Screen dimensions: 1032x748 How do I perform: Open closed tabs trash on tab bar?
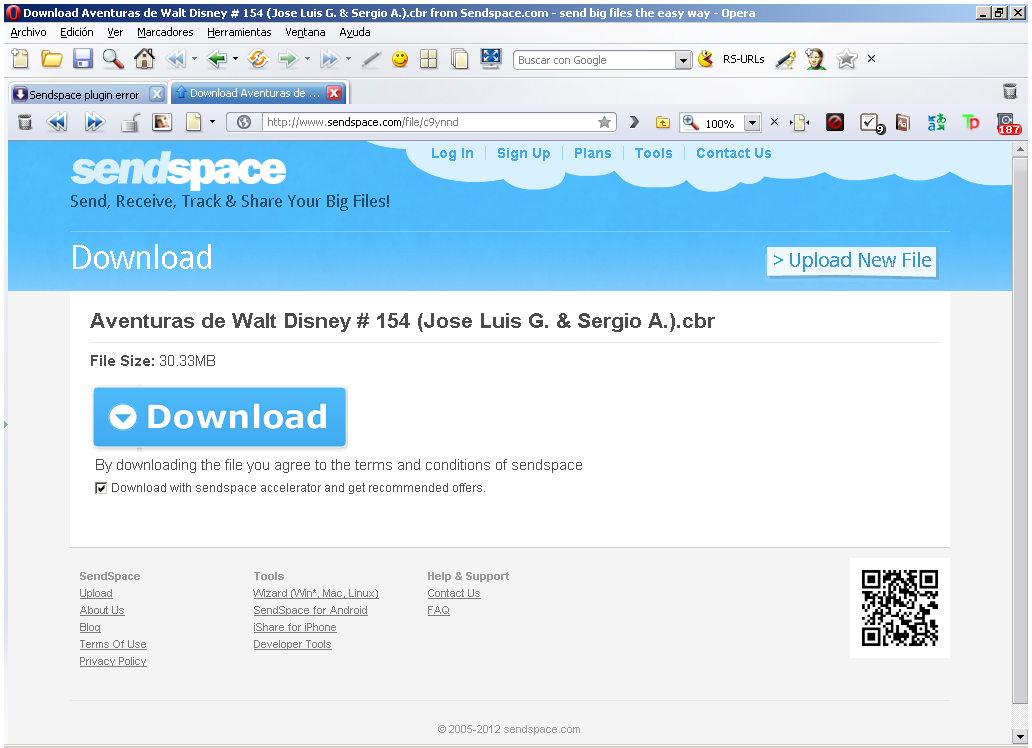click(x=1010, y=92)
